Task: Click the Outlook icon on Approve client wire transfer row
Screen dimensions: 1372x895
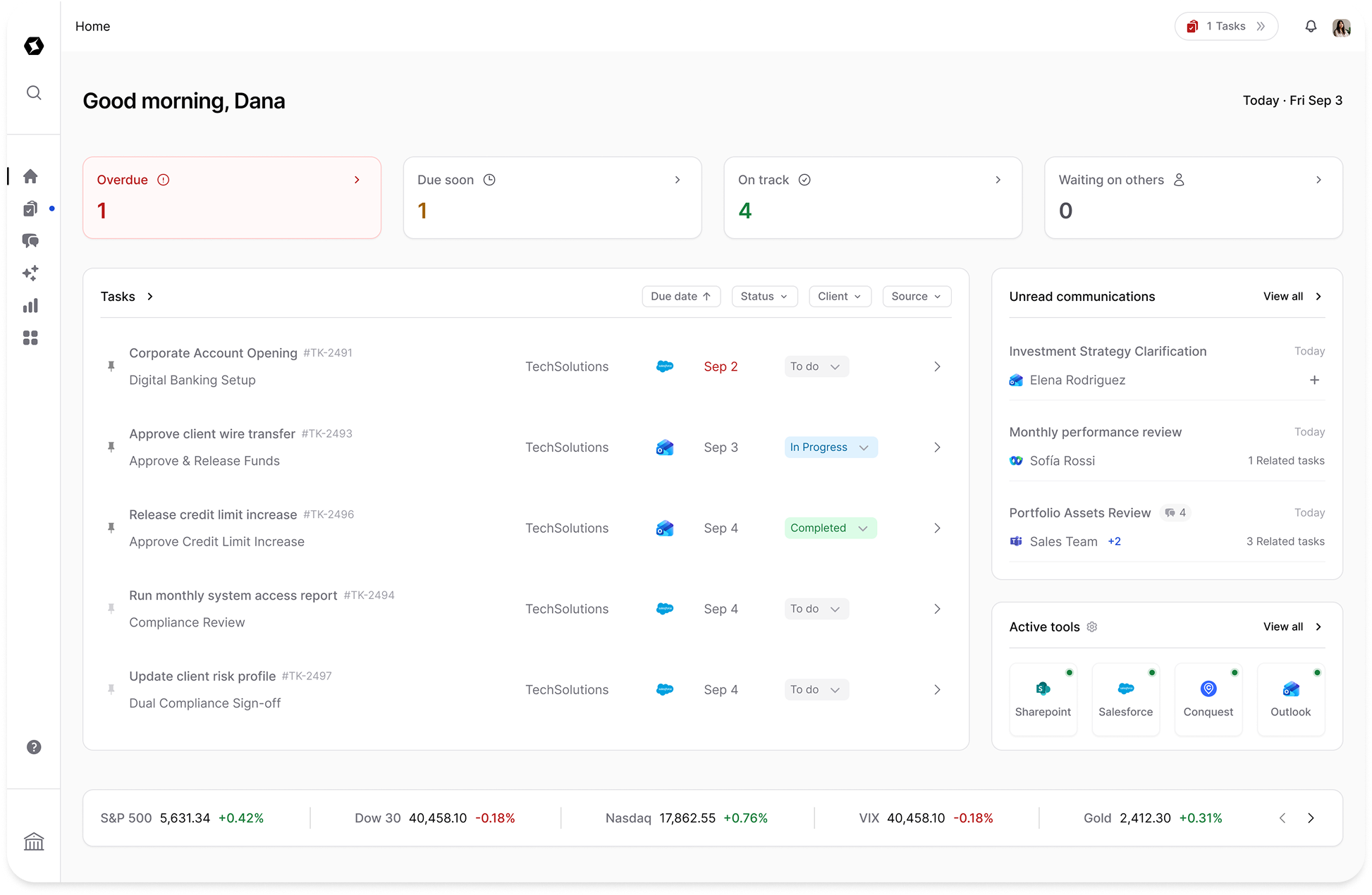Action: pos(665,447)
